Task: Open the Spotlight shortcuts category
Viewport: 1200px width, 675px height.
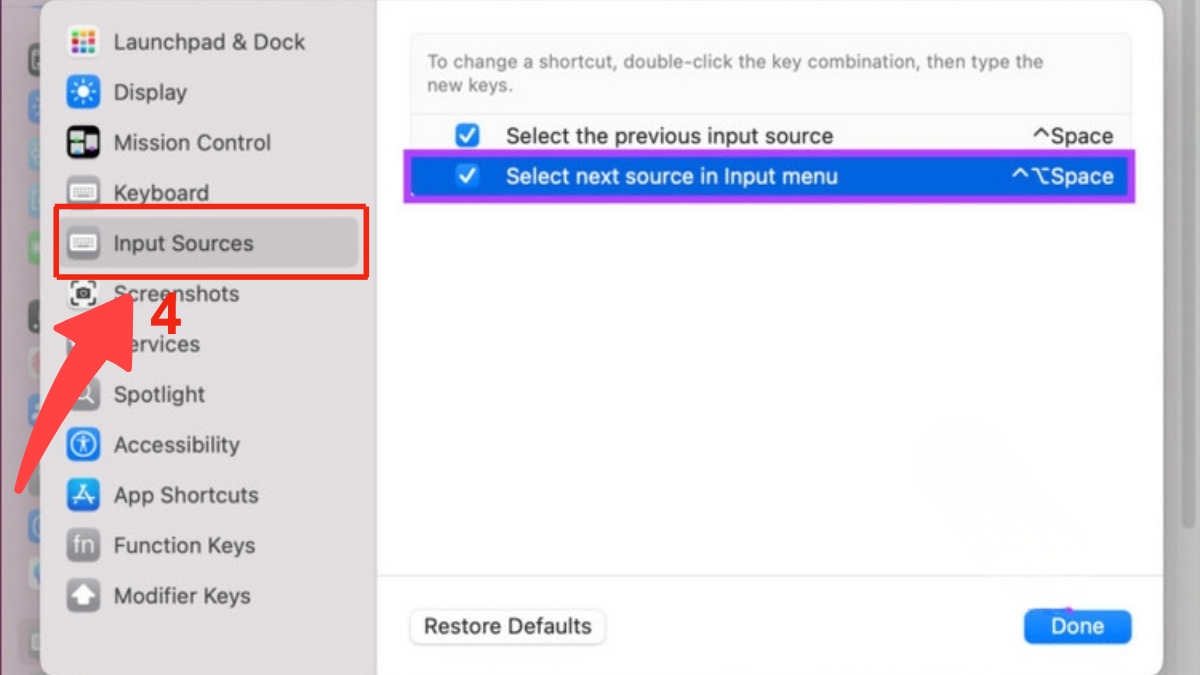Action: tap(159, 394)
